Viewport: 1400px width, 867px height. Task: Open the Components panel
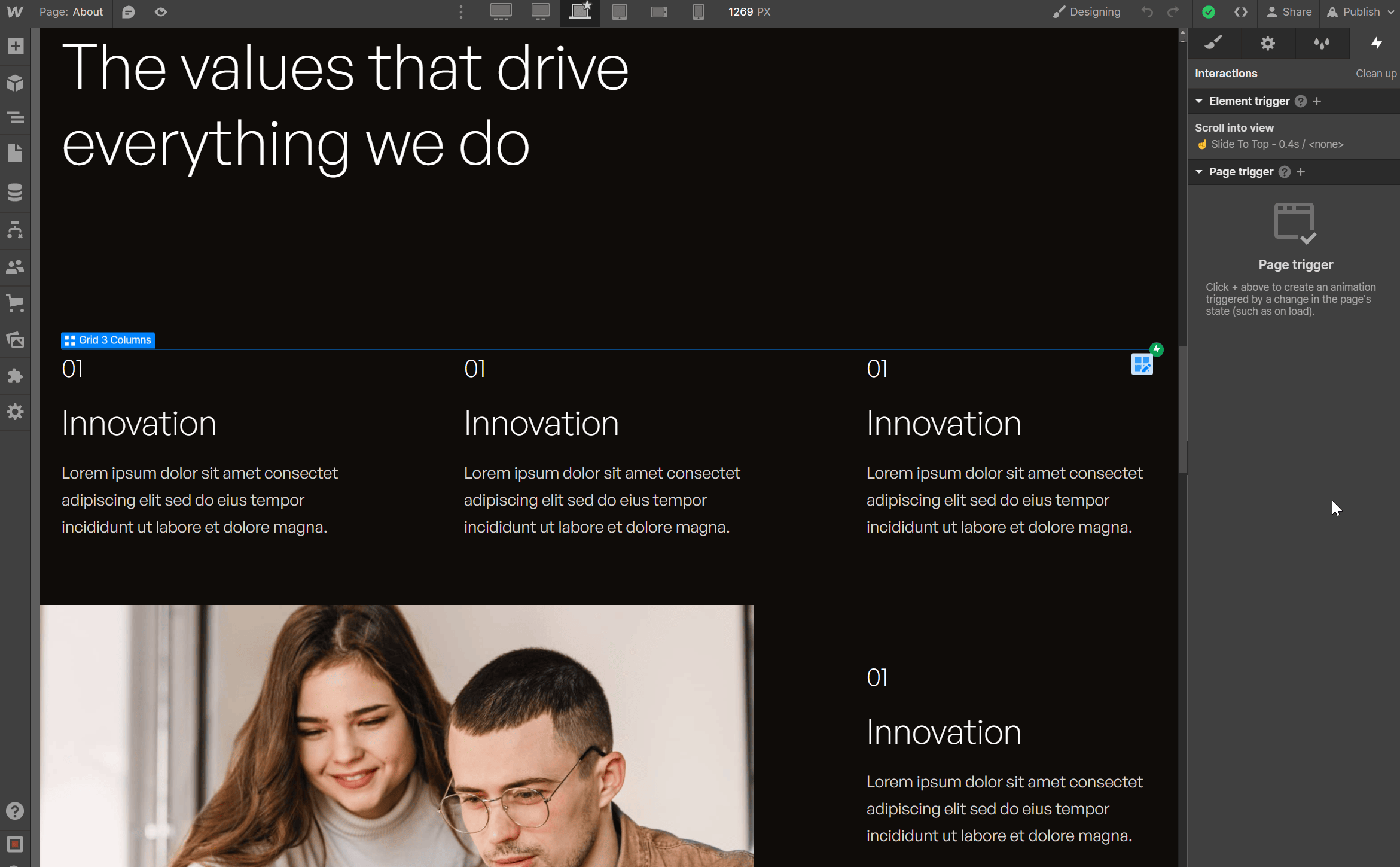point(15,83)
